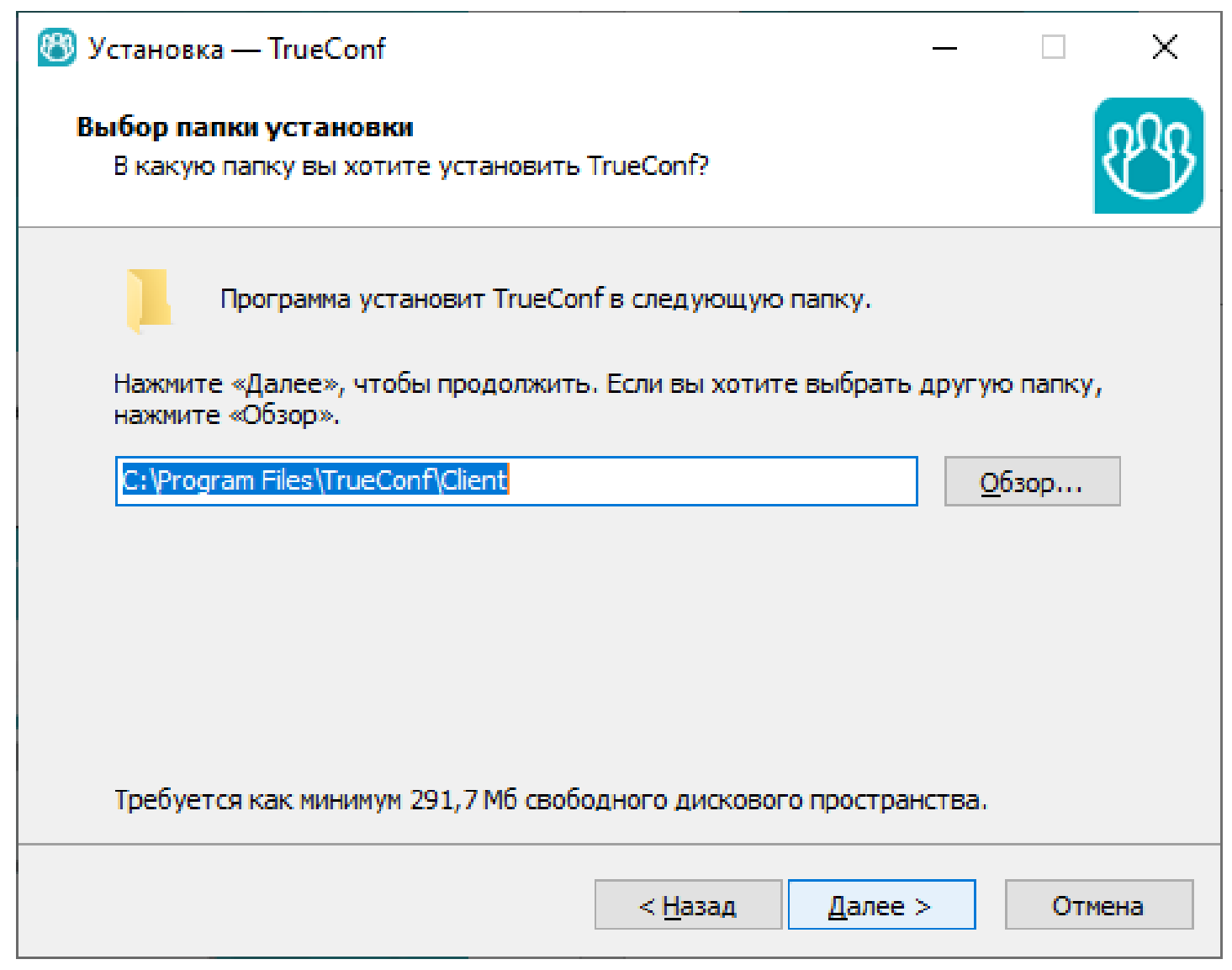Click the empty title bar area beside the title
The width and height of the screenshot is (1232, 970).
656,48
